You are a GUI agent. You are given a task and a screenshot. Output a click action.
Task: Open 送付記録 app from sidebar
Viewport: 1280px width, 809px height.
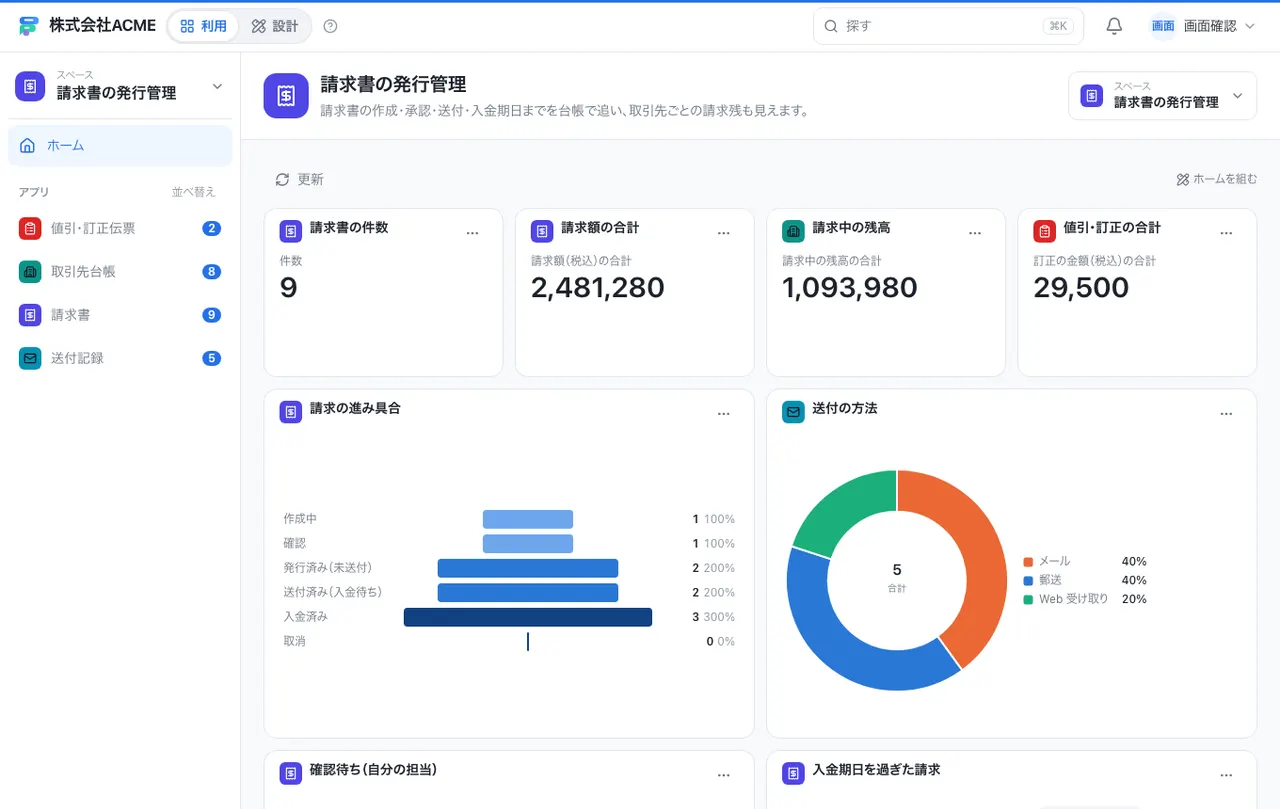click(x=120, y=358)
